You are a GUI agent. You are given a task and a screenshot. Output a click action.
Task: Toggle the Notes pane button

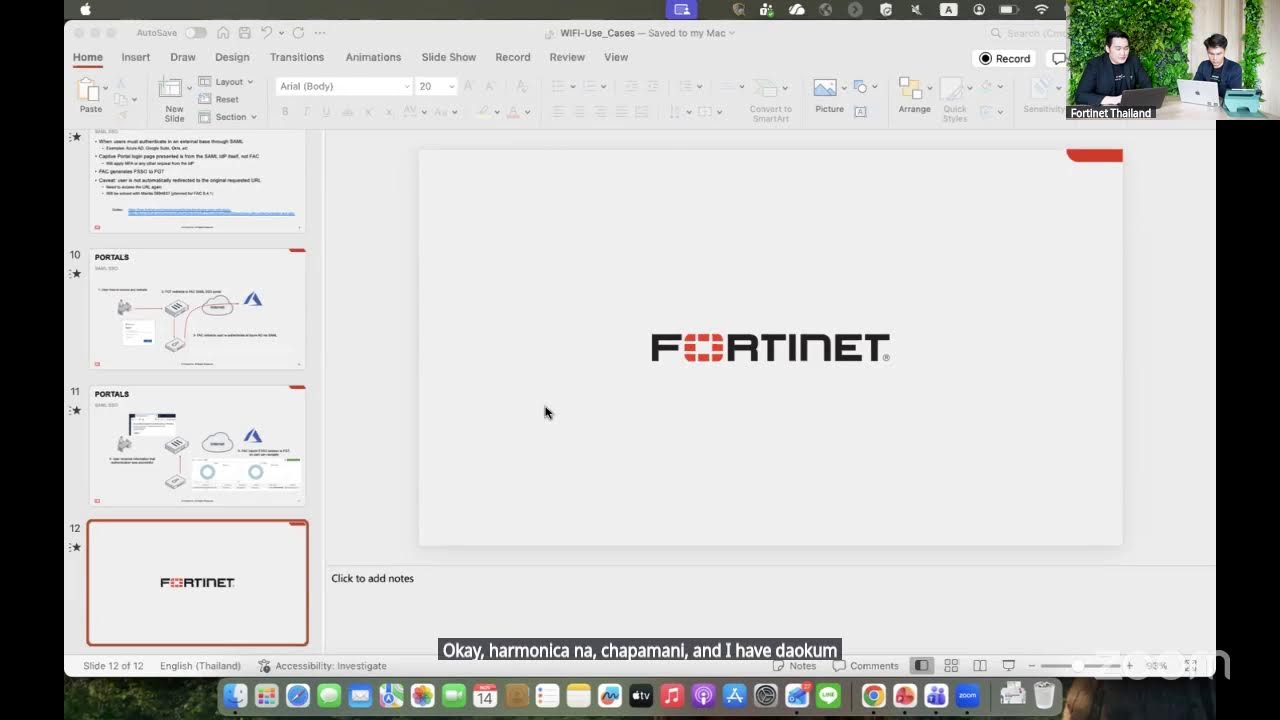pos(795,666)
